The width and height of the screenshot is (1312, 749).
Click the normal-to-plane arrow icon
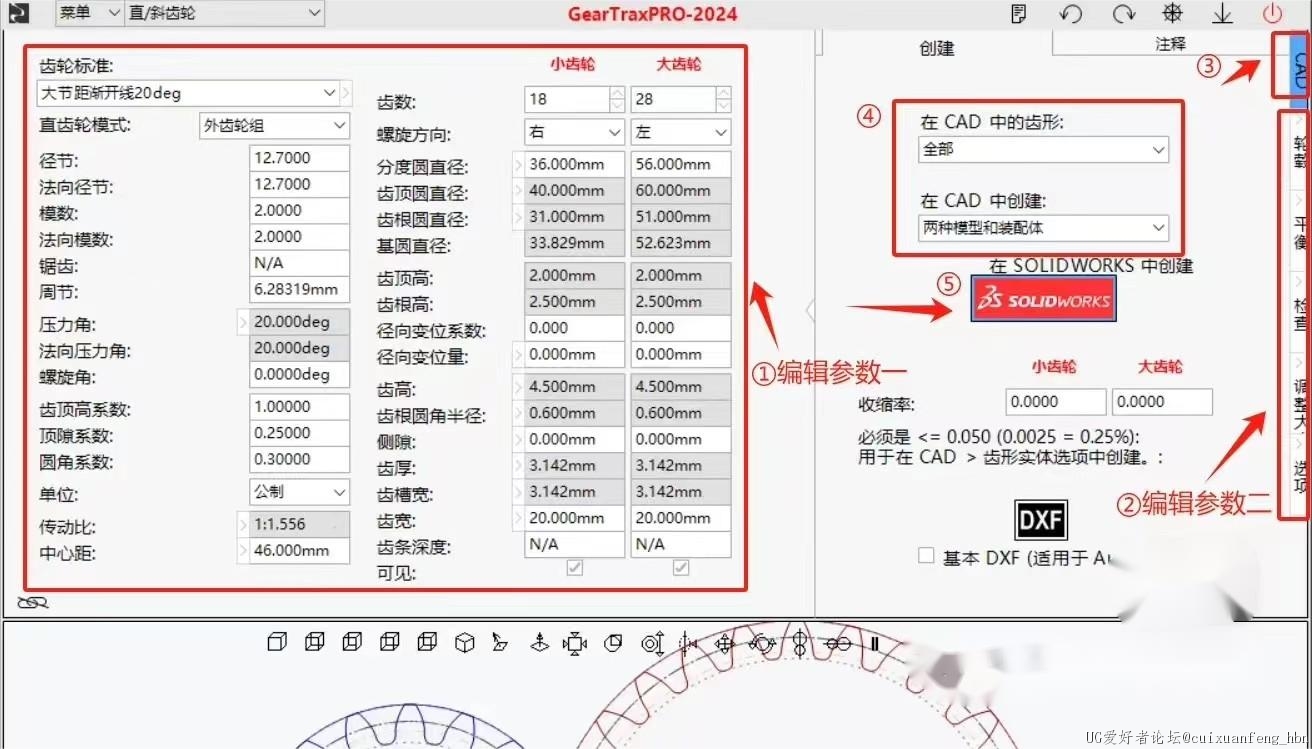click(x=539, y=643)
